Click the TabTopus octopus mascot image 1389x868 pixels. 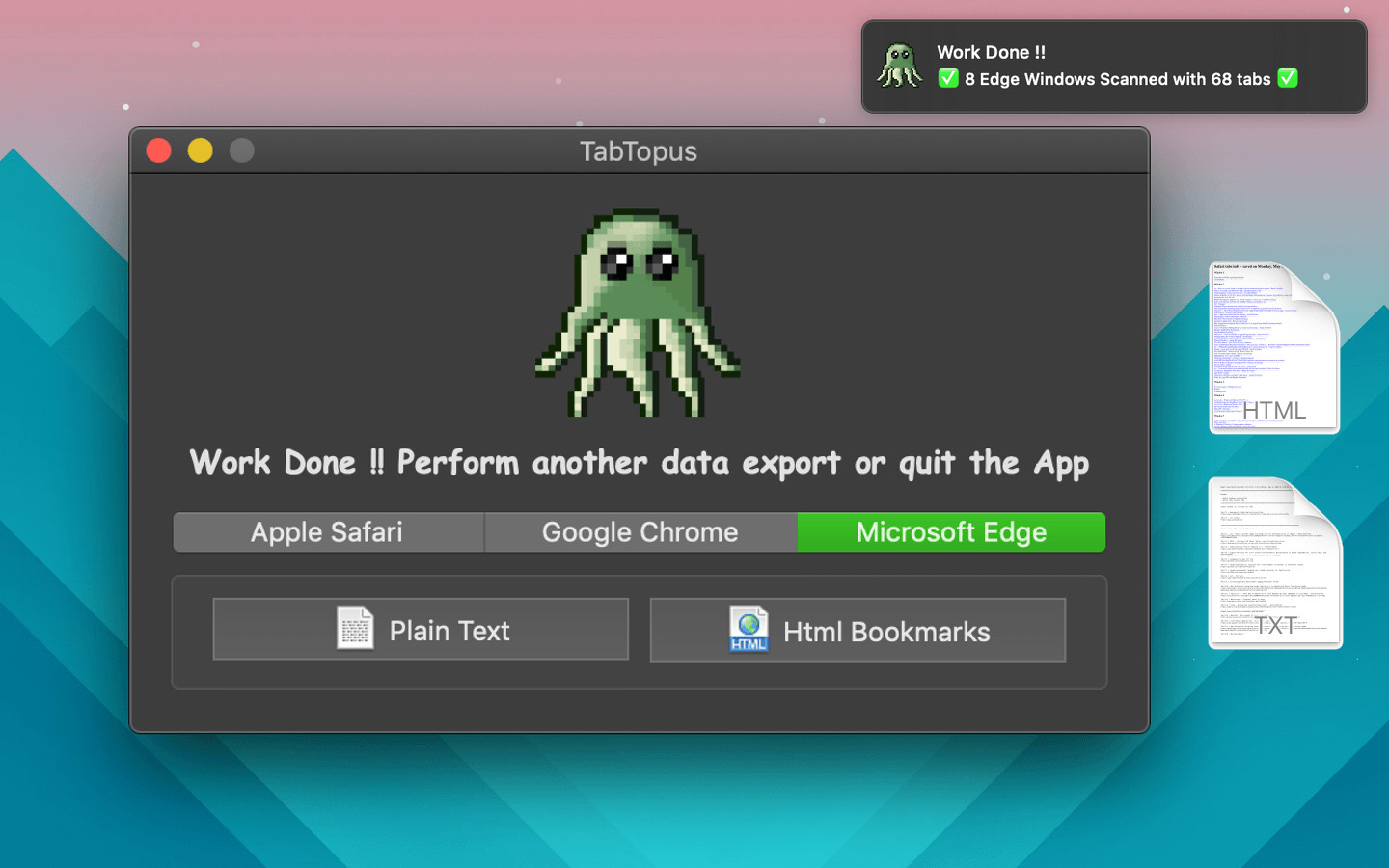click(638, 313)
